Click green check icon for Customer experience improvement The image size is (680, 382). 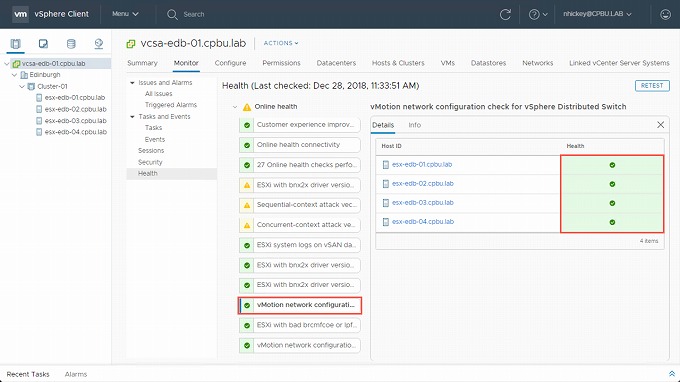pyautogui.click(x=247, y=125)
